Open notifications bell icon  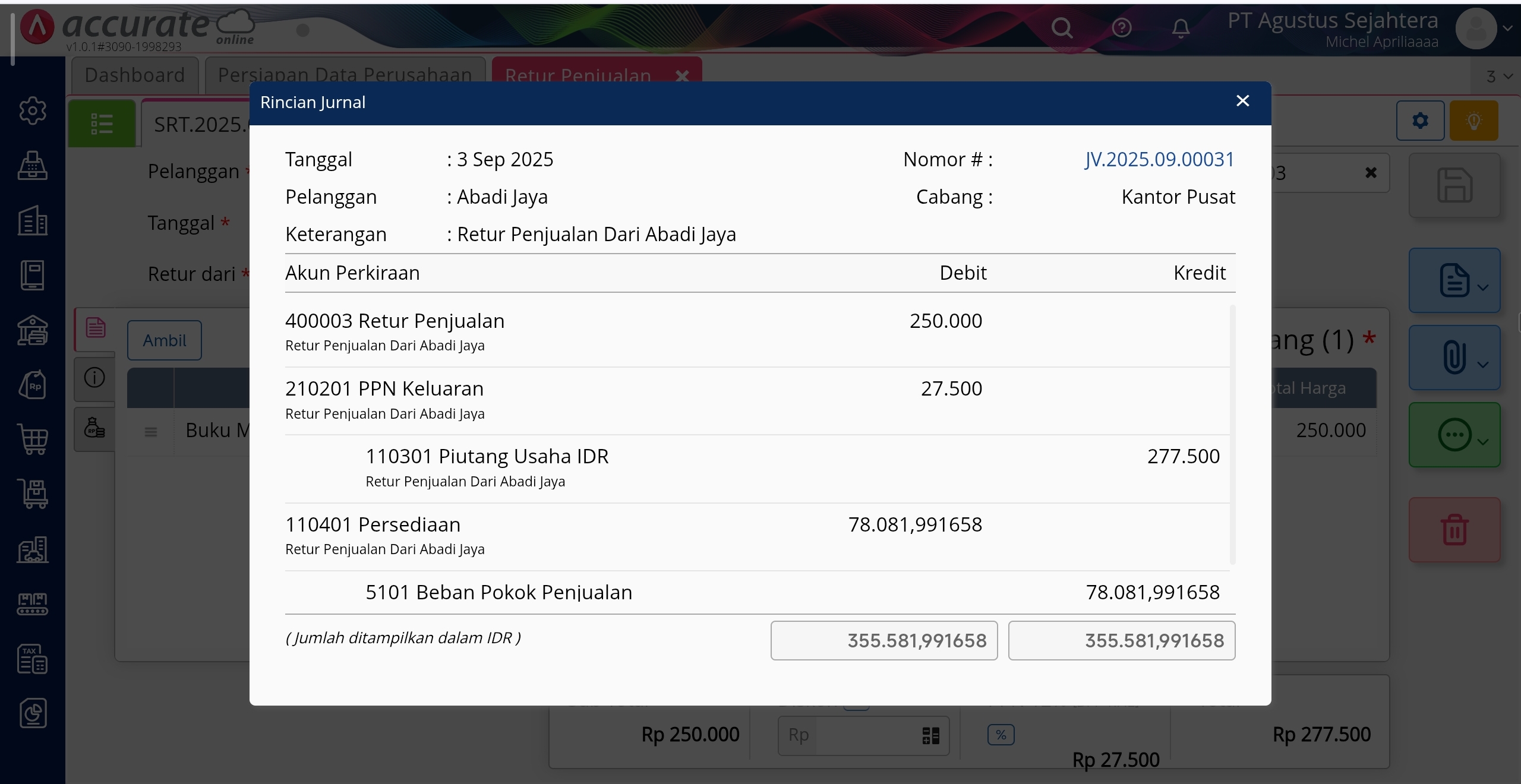pos(1181,28)
